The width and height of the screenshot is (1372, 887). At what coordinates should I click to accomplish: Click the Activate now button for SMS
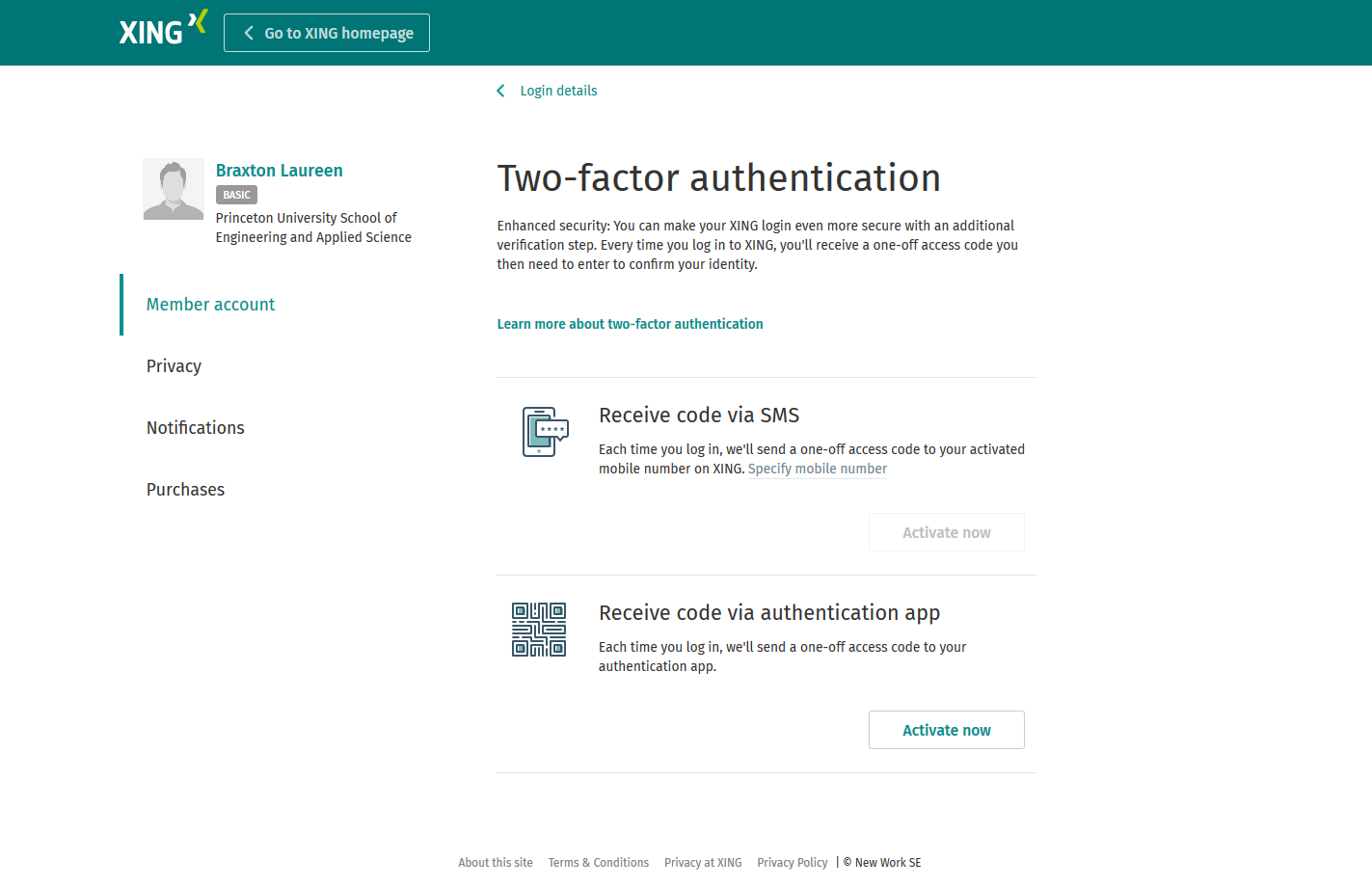tap(947, 532)
